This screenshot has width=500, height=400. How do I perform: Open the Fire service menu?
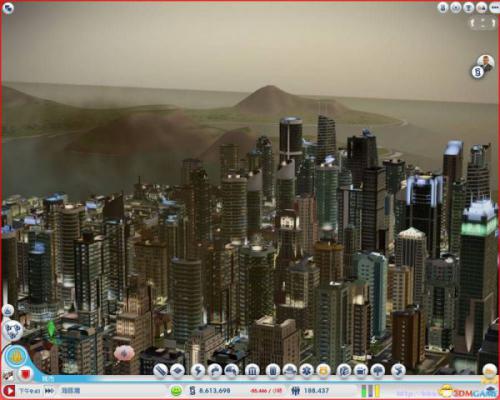click(x=289, y=370)
